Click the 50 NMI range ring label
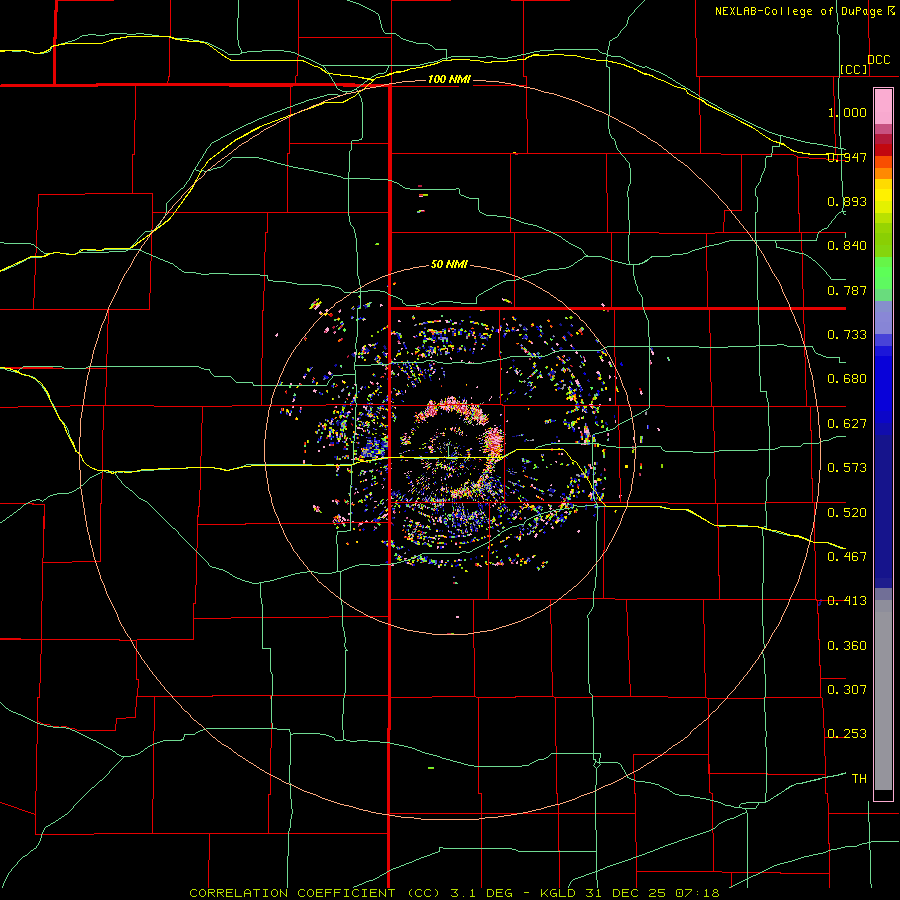 point(449,265)
